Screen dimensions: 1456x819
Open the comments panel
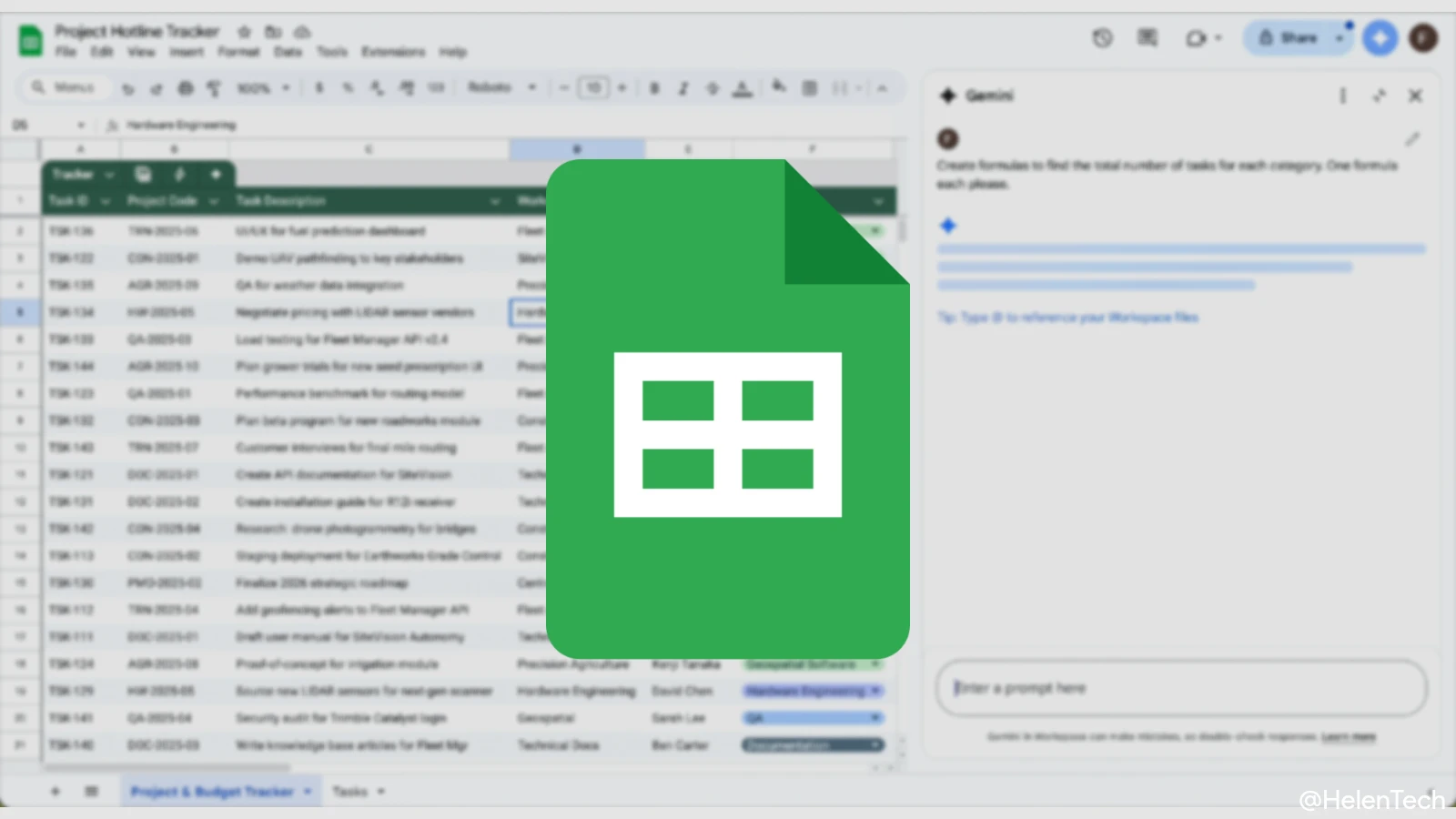[1148, 38]
